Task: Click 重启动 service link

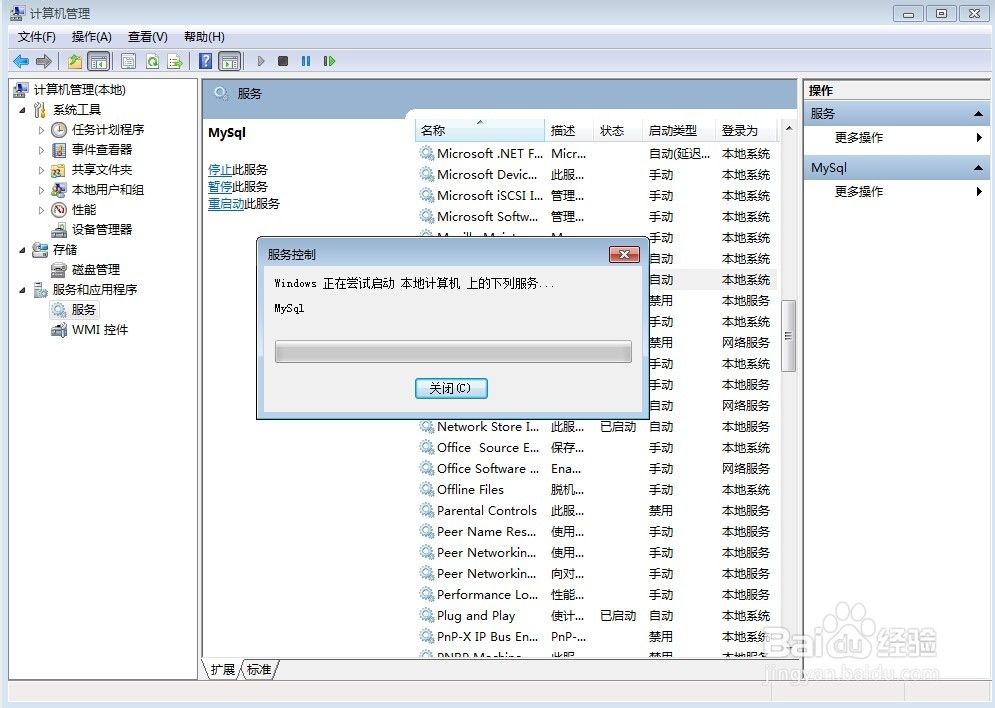Action: click(226, 204)
